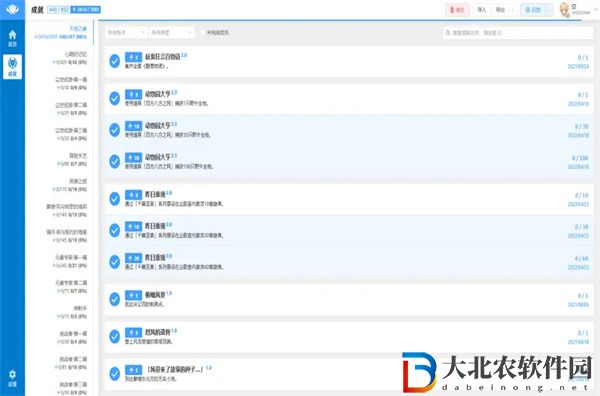Click the 风带来了故事的种子 achievement title

click(175, 370)
